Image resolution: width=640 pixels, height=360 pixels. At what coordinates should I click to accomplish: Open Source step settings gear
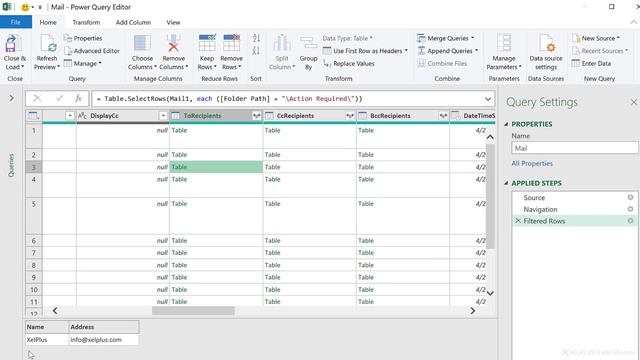tap(630, 198)
